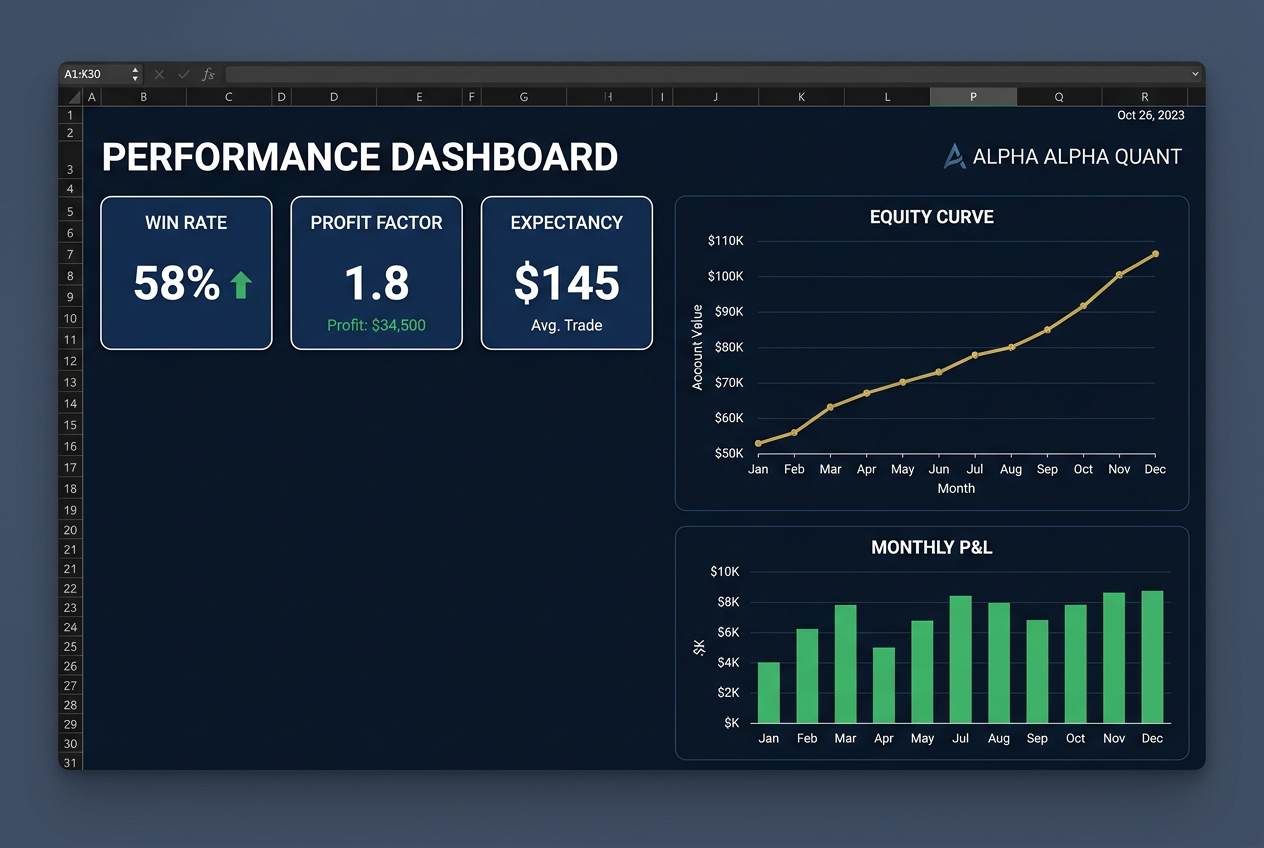Click the Profit: $34,500 green text
The image size is (1264, 848).
(x=376, y=325)
